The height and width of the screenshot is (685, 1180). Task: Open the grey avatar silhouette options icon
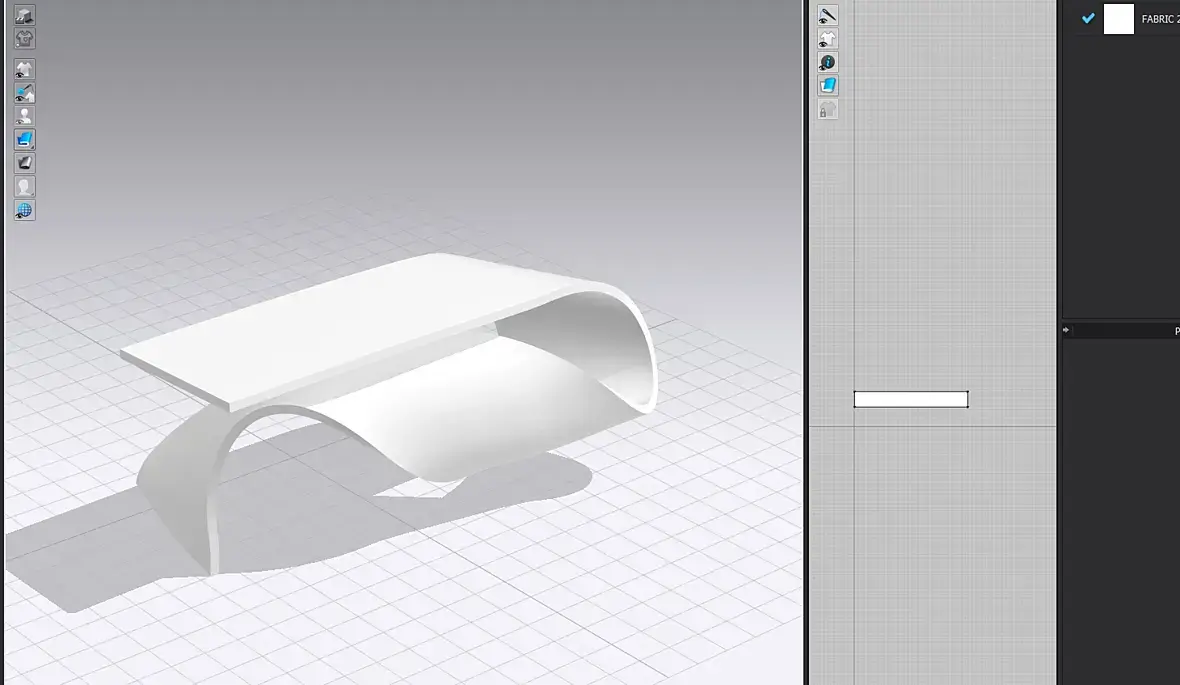24,186
